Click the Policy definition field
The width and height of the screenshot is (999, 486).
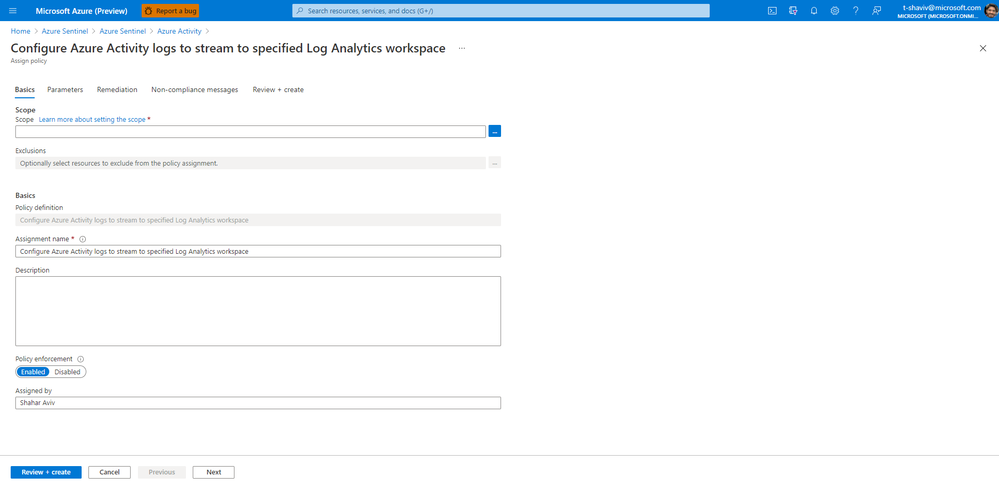click(x=258, y=220)
